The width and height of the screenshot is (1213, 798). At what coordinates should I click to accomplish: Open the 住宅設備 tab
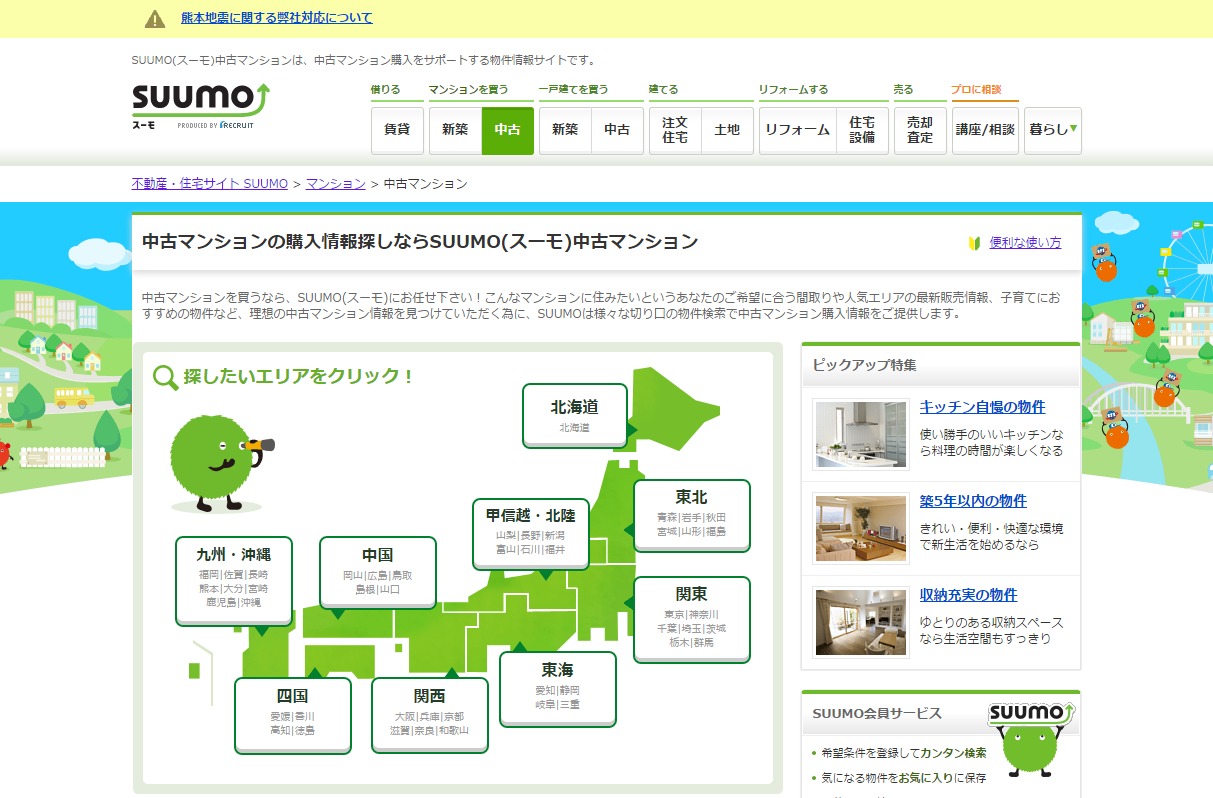(x=862, y=131)
